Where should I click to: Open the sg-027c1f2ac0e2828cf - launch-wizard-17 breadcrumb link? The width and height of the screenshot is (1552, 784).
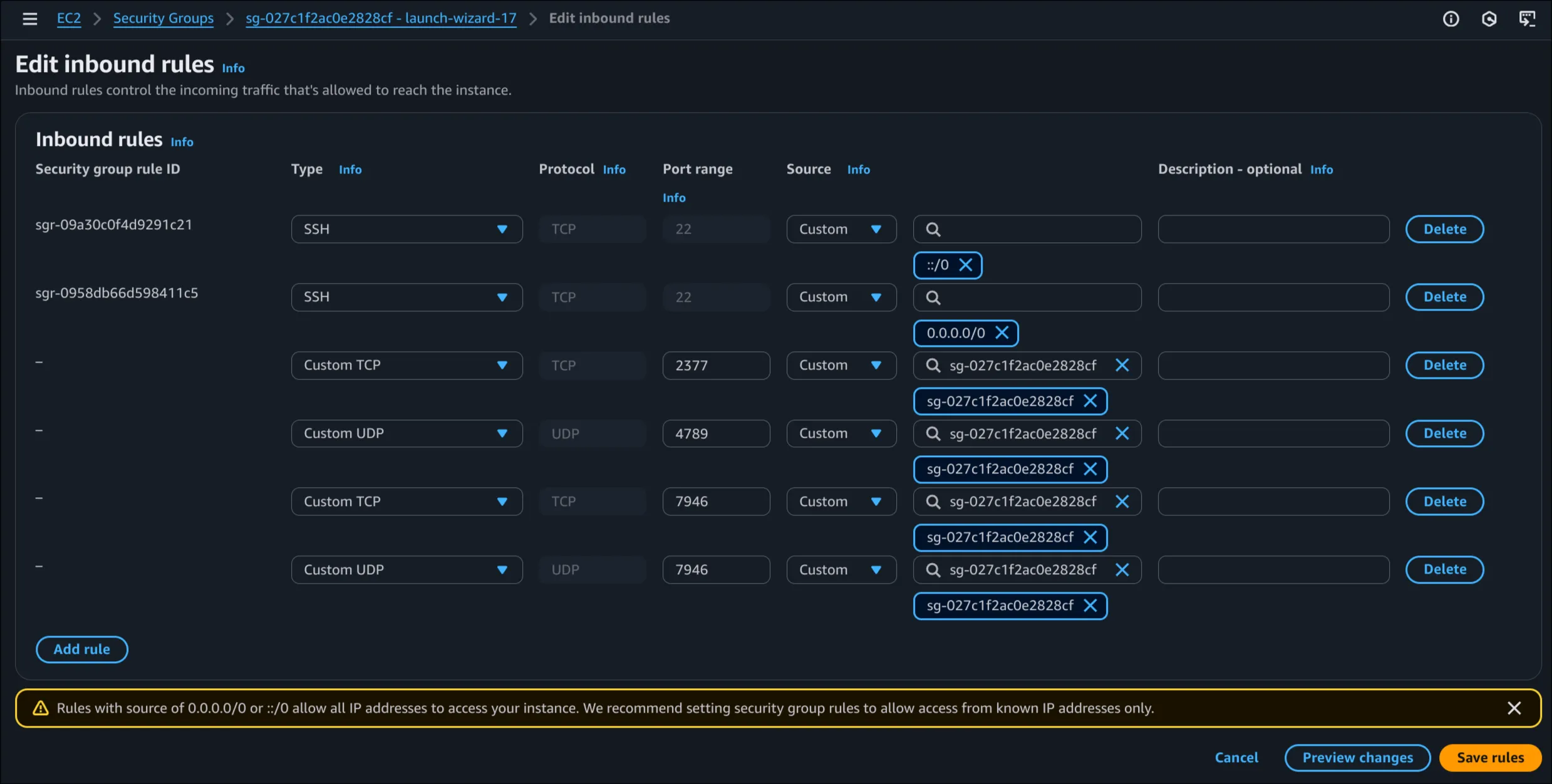click(381, 18)
